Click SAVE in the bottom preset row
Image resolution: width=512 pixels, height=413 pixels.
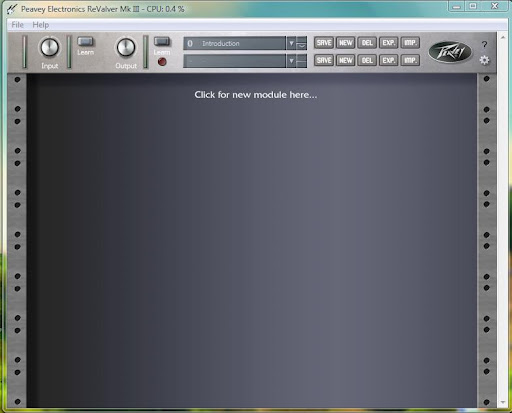point(324,60)
